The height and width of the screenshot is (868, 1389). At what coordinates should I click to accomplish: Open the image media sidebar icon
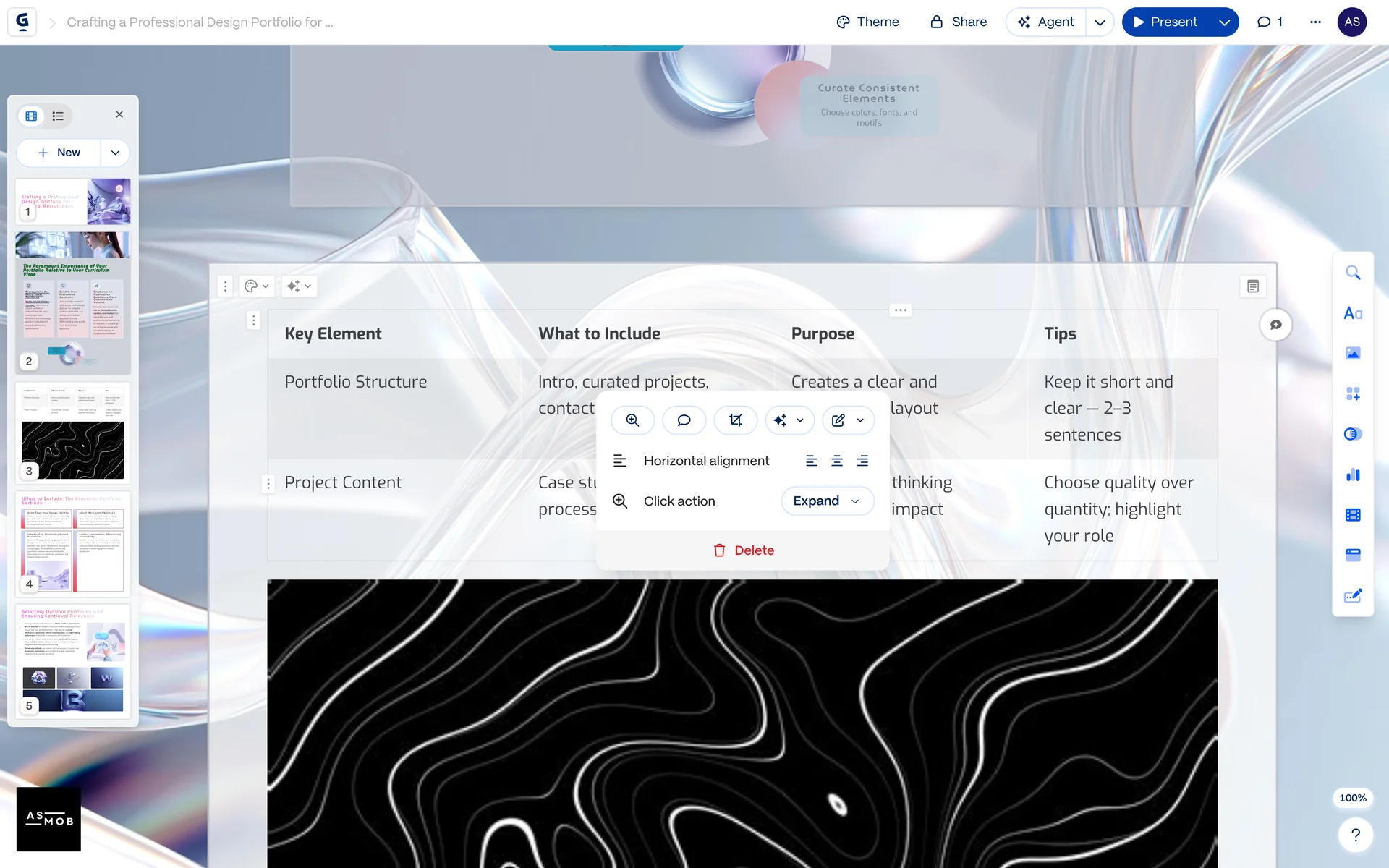[x=1353, y=353]
